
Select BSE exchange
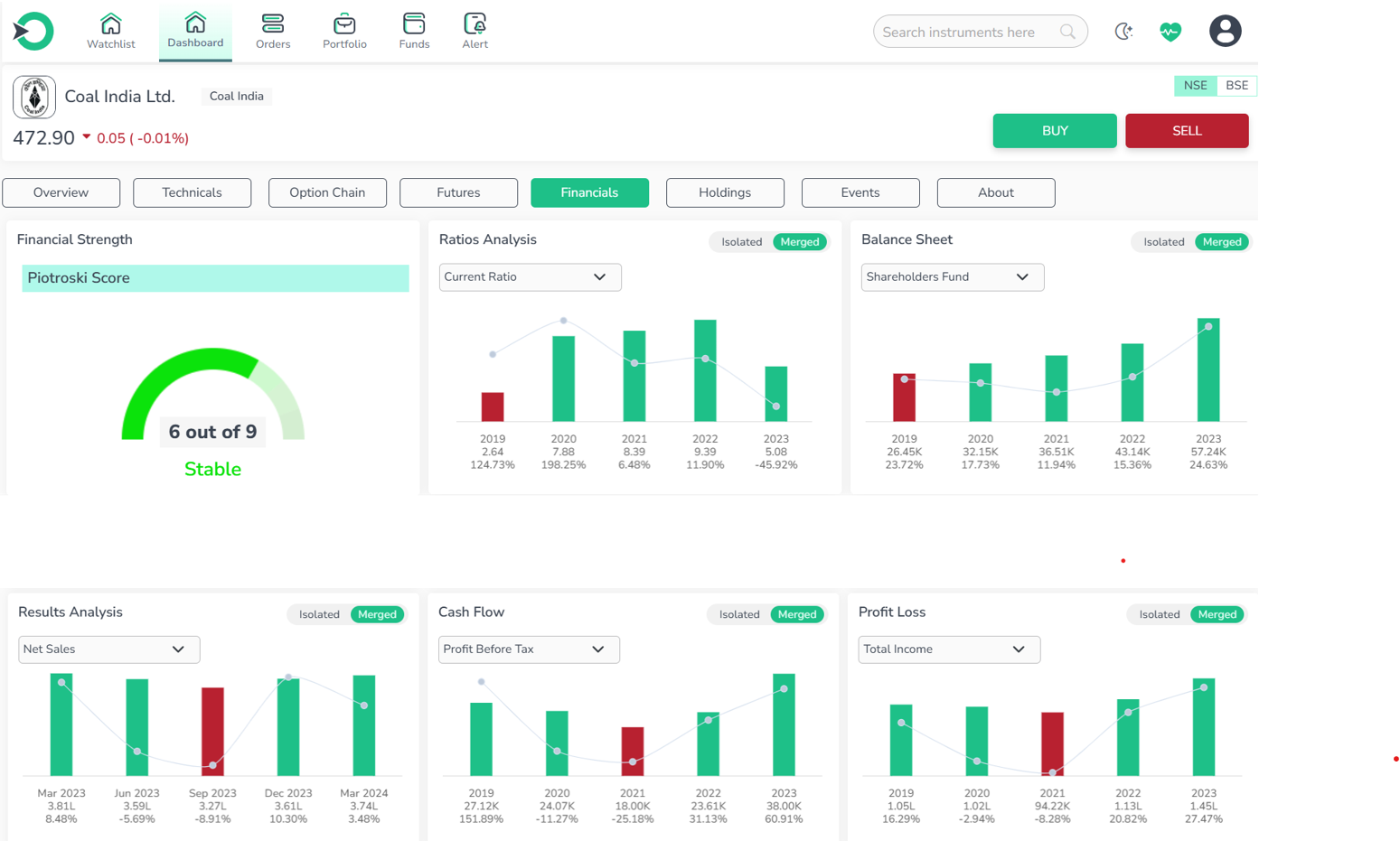1236,86
